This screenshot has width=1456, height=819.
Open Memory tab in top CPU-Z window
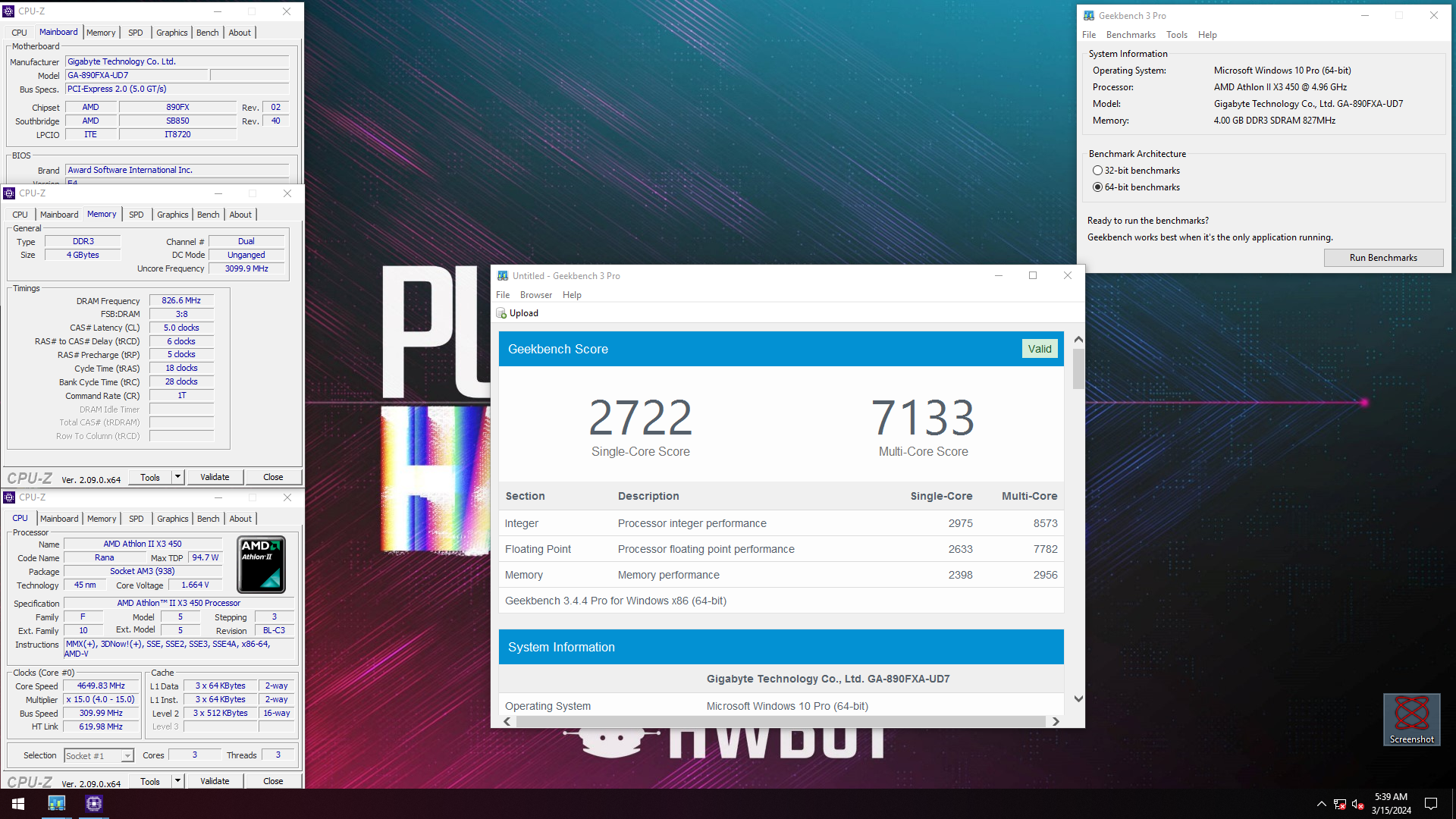point(101,33)
